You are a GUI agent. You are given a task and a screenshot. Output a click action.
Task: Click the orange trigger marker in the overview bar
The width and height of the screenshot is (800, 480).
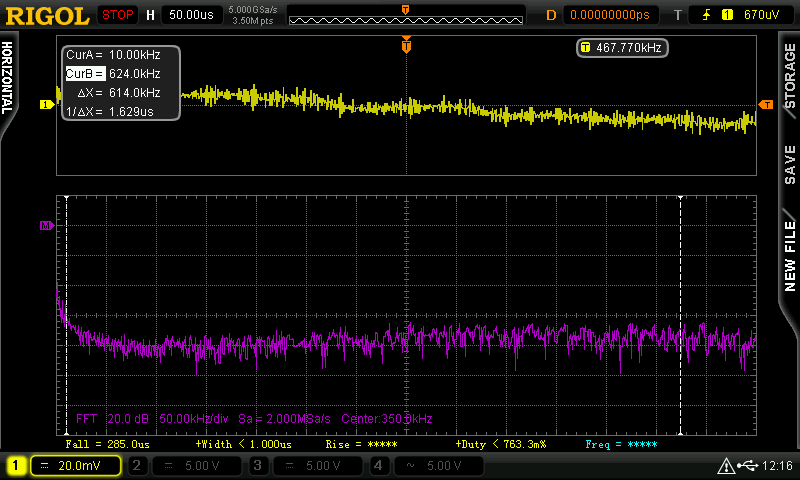pos(406,10)
